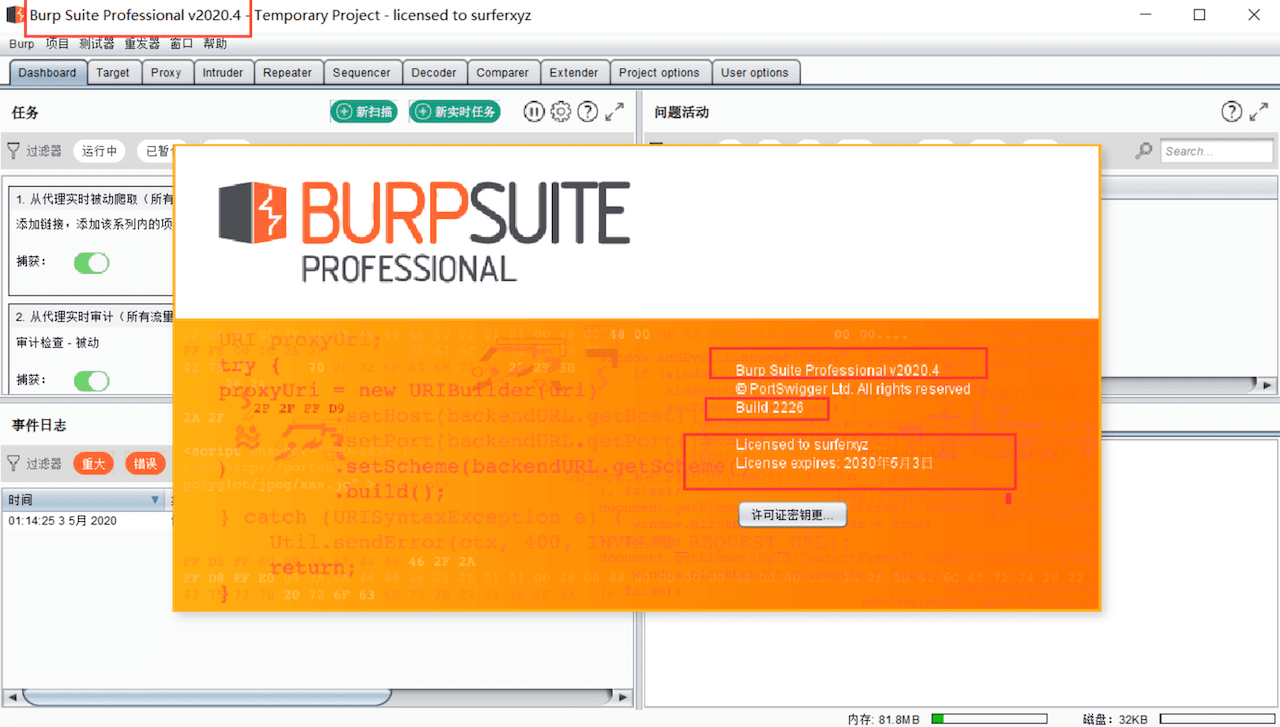
Task: Switch to the Repeater tab
Action: point(288,72)
